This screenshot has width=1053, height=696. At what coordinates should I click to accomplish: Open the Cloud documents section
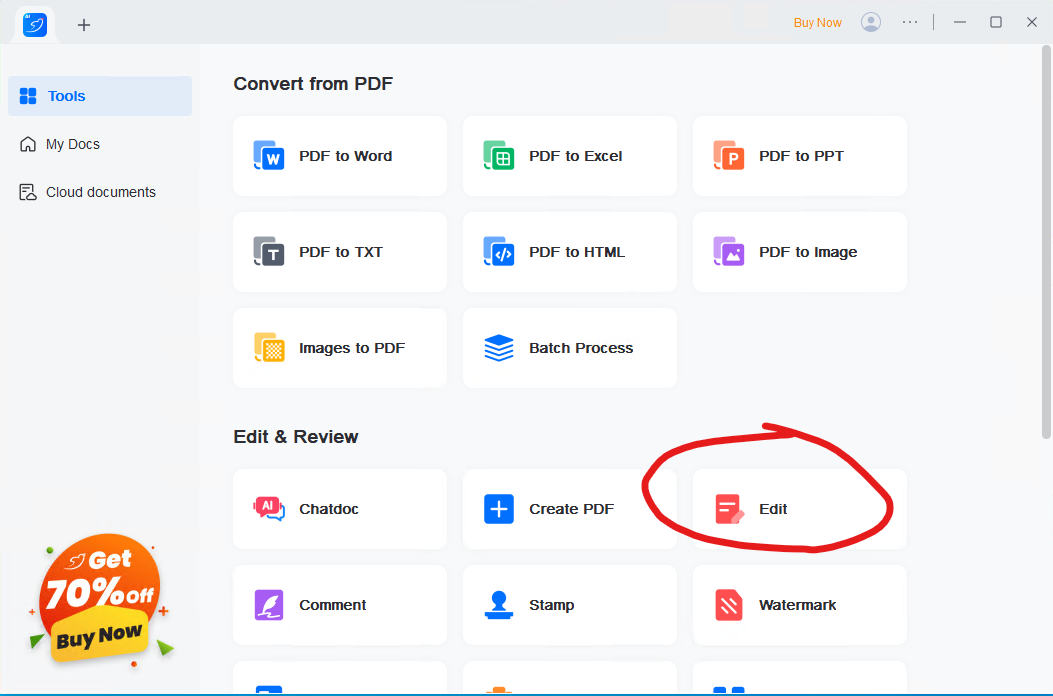[99, 192]
